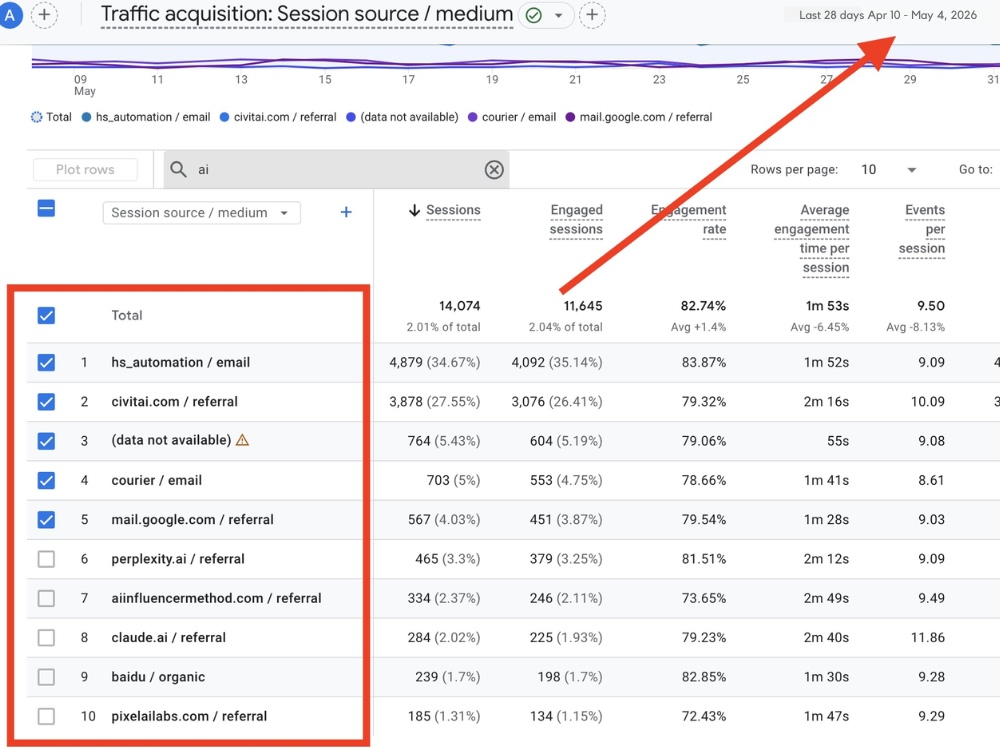Click sessions cell 465 (3.3%)
The width and height of the screenshot is (1000, 750).
pos(447,559)
